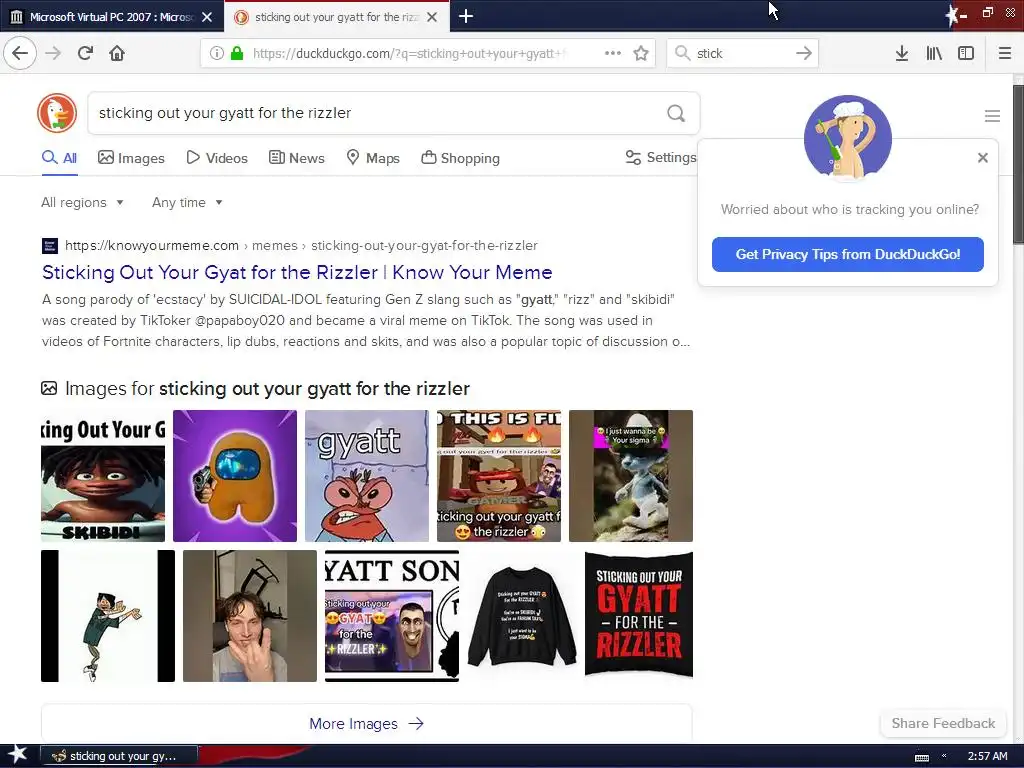Screen dimensions: 1024x768
Task: Open the black sweatshirt thumbnail
Action: click(522, 616)
